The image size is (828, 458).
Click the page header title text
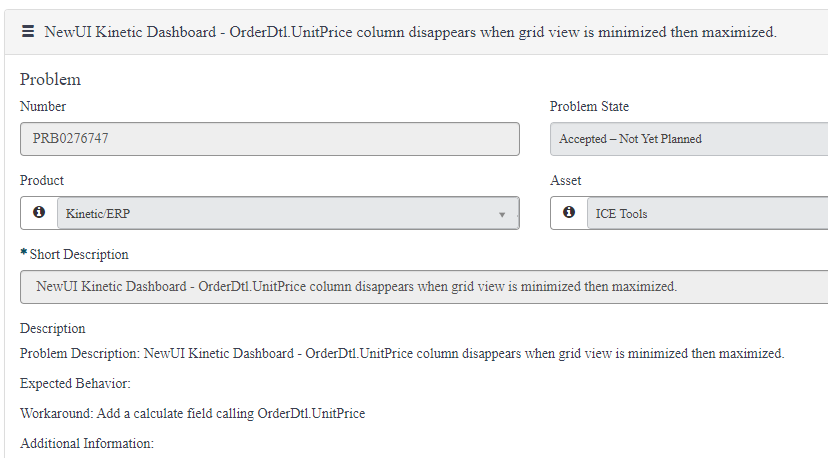[x=410, y=32]
